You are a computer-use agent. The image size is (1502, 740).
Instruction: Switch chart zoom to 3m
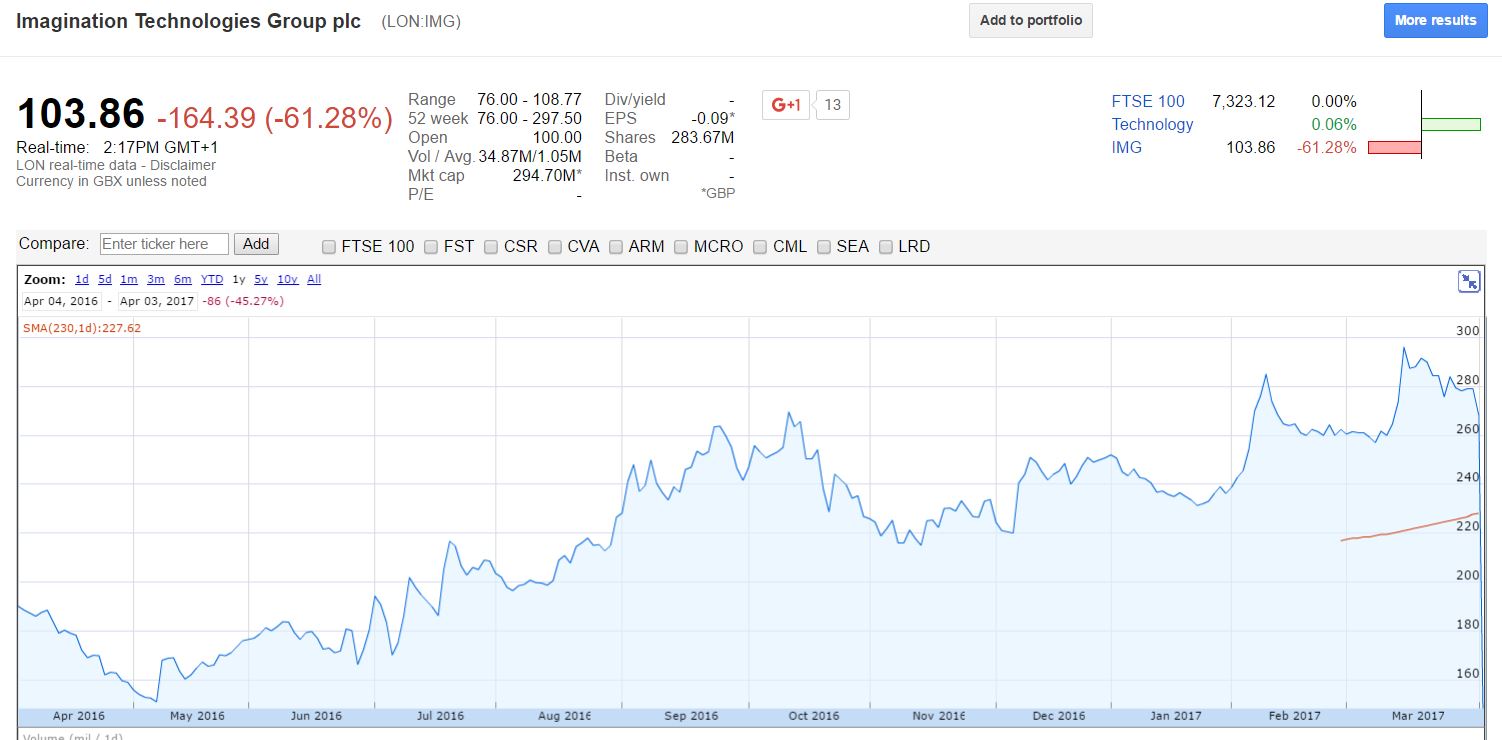point(155,280)
